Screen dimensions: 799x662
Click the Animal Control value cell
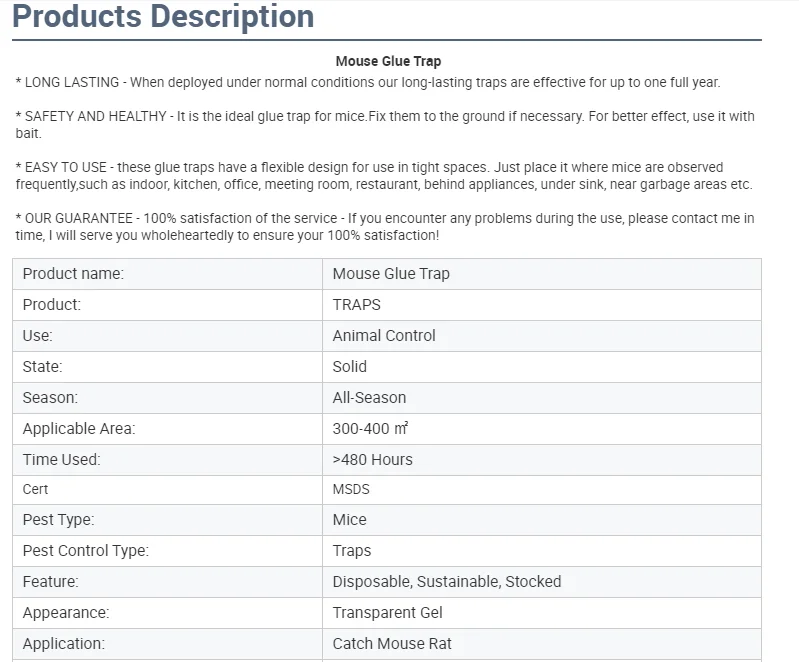(384, 336)
